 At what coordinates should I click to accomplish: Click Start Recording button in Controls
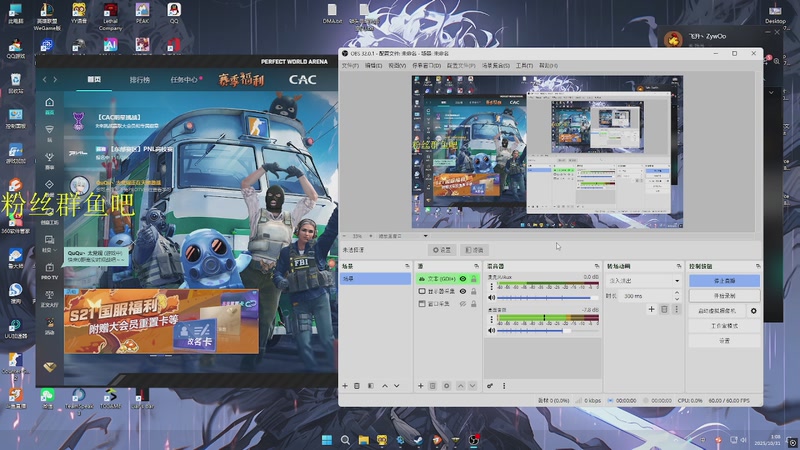point(724,296)
